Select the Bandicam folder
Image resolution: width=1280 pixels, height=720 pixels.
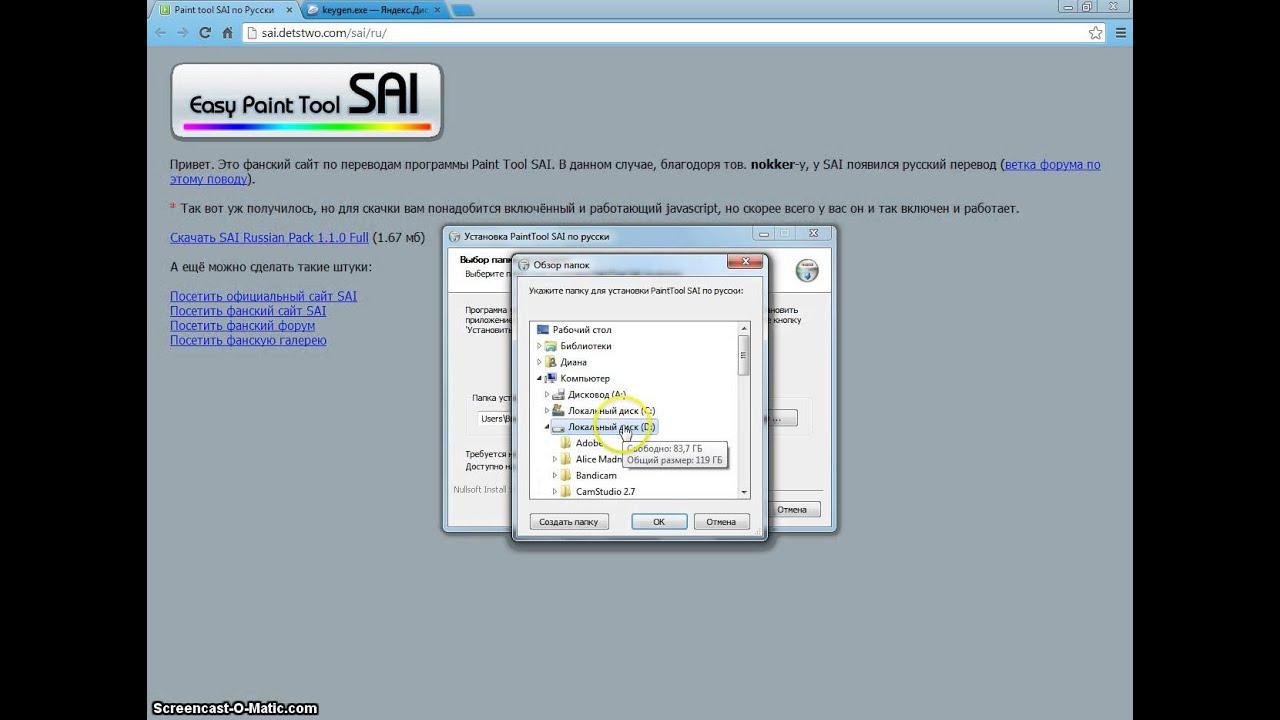coord(596,475)
